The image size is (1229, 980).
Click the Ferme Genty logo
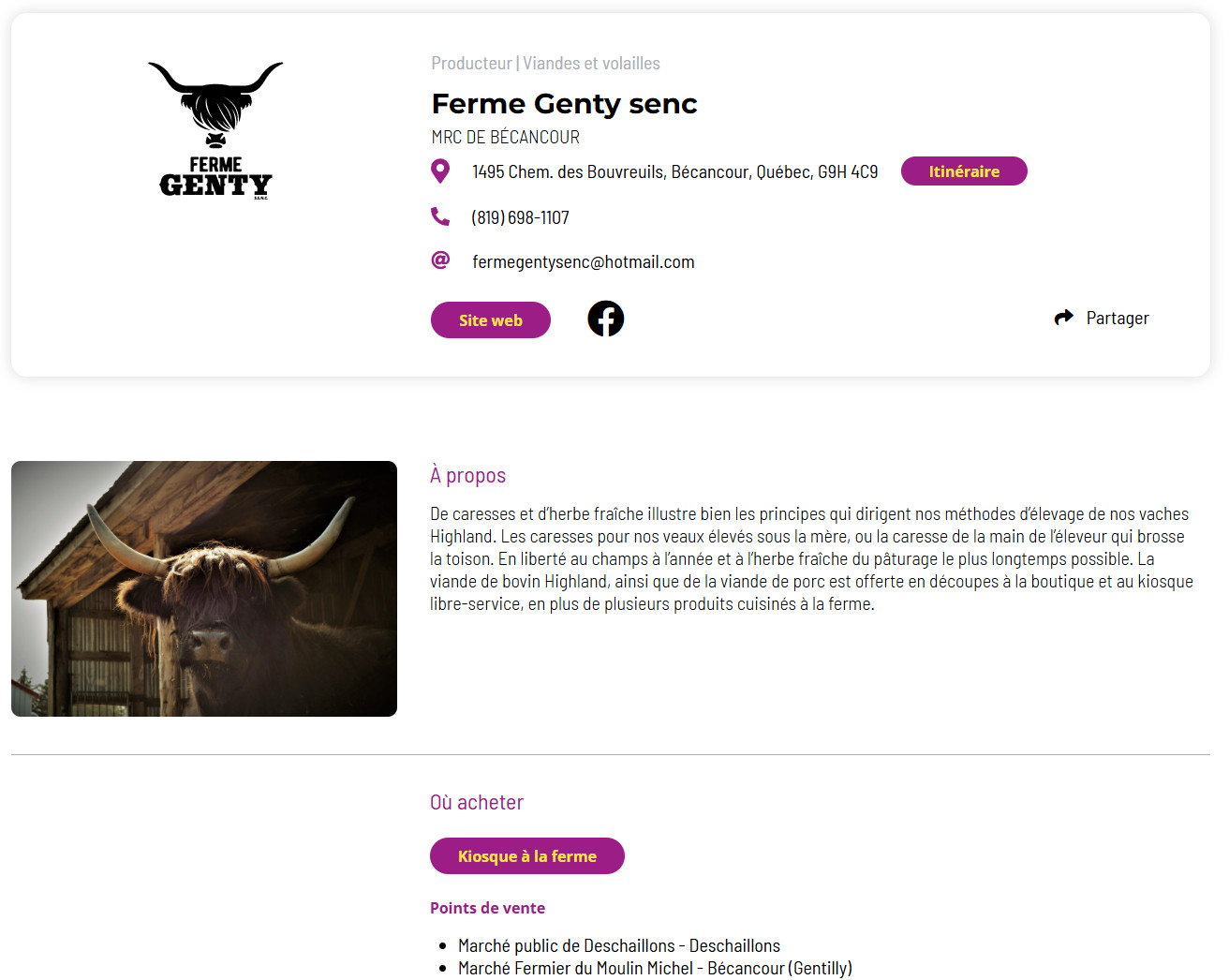coord(215,131)
